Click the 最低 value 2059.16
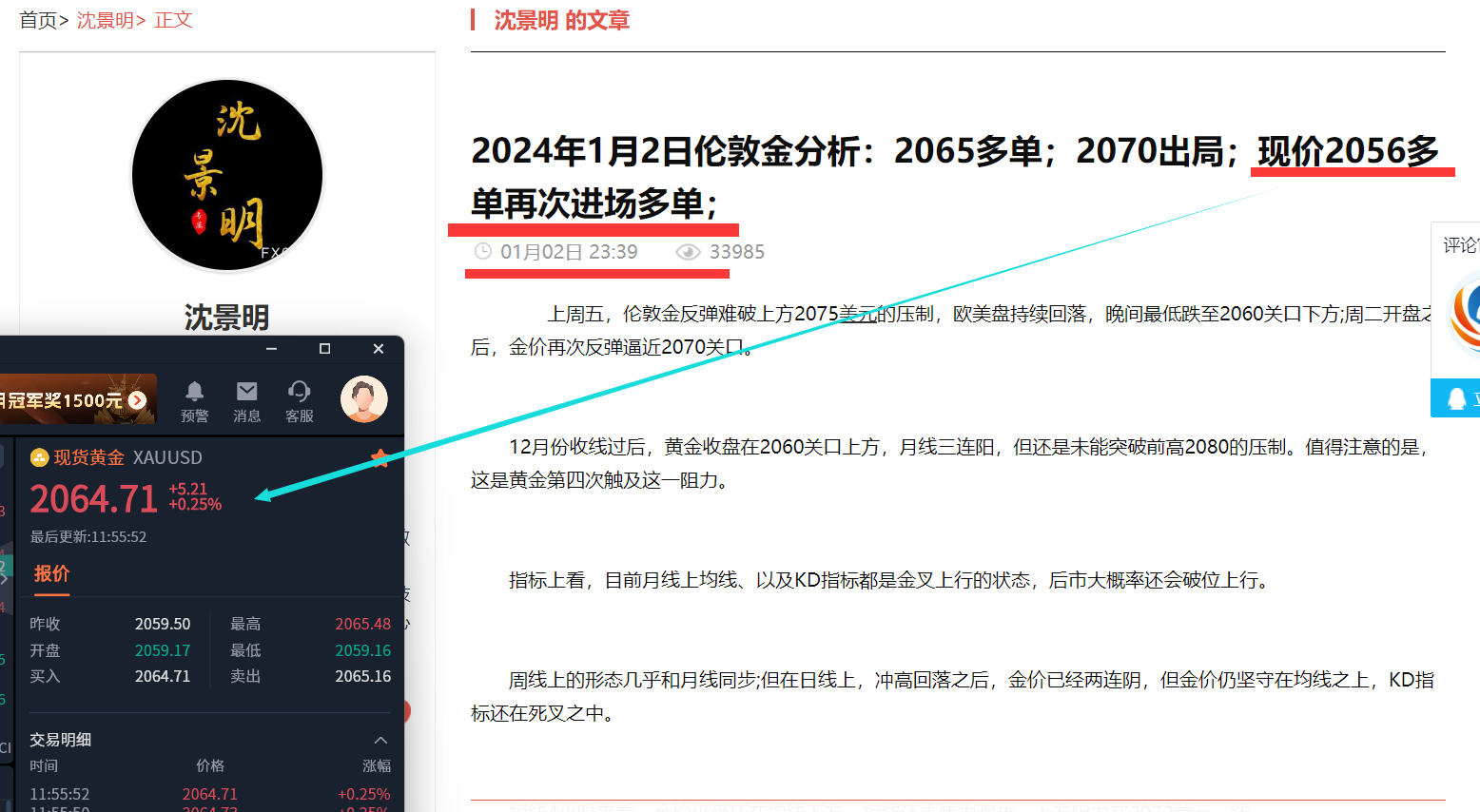The image size is (1480, 812). [x=363, y=650]
